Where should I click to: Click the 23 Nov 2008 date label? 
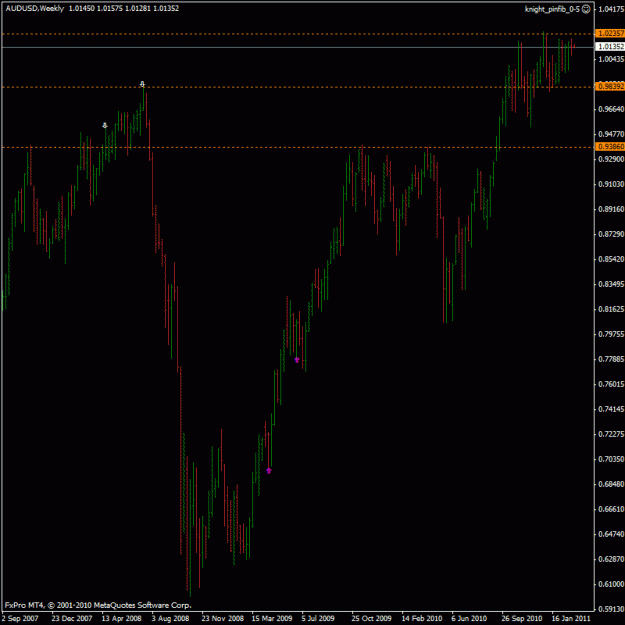(x=222, y=619)
